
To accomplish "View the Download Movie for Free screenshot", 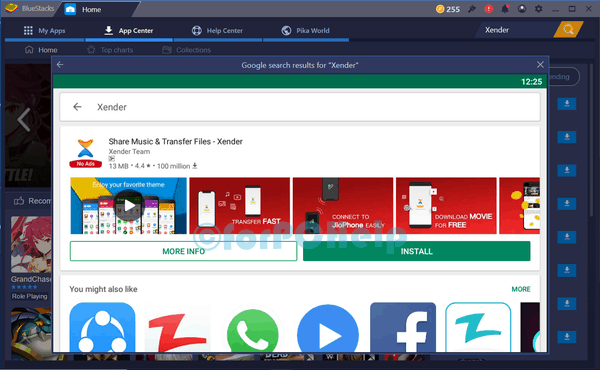I will [x=446, y=205].
